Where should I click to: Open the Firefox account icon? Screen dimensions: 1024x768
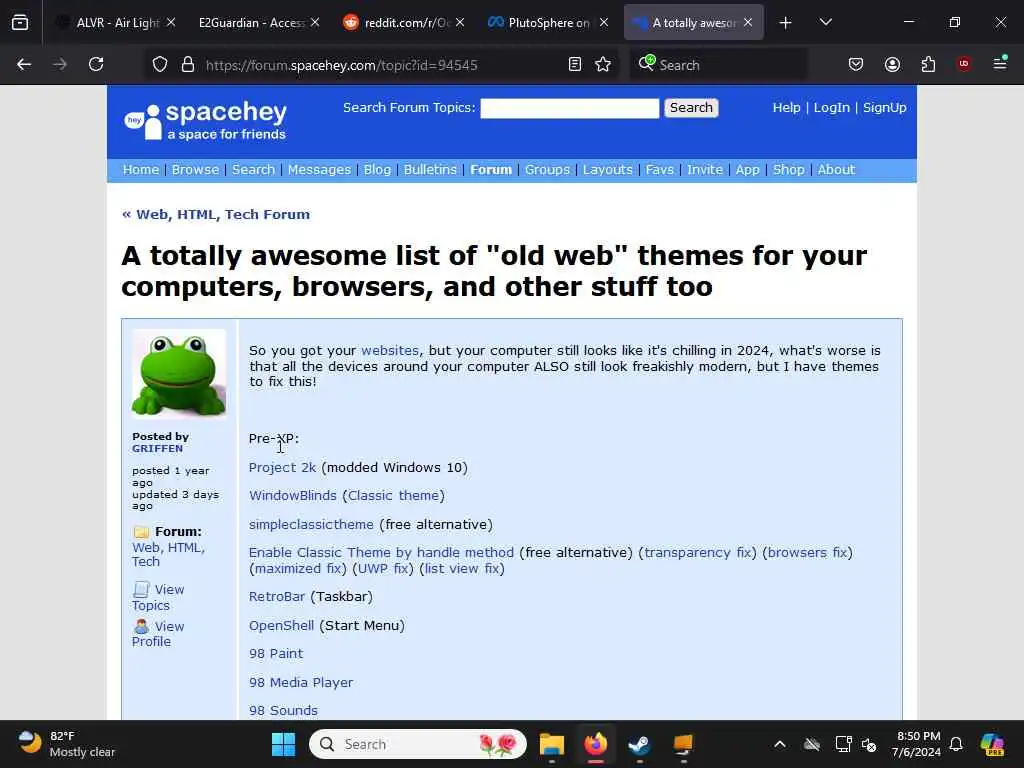[x=892, y=64]
